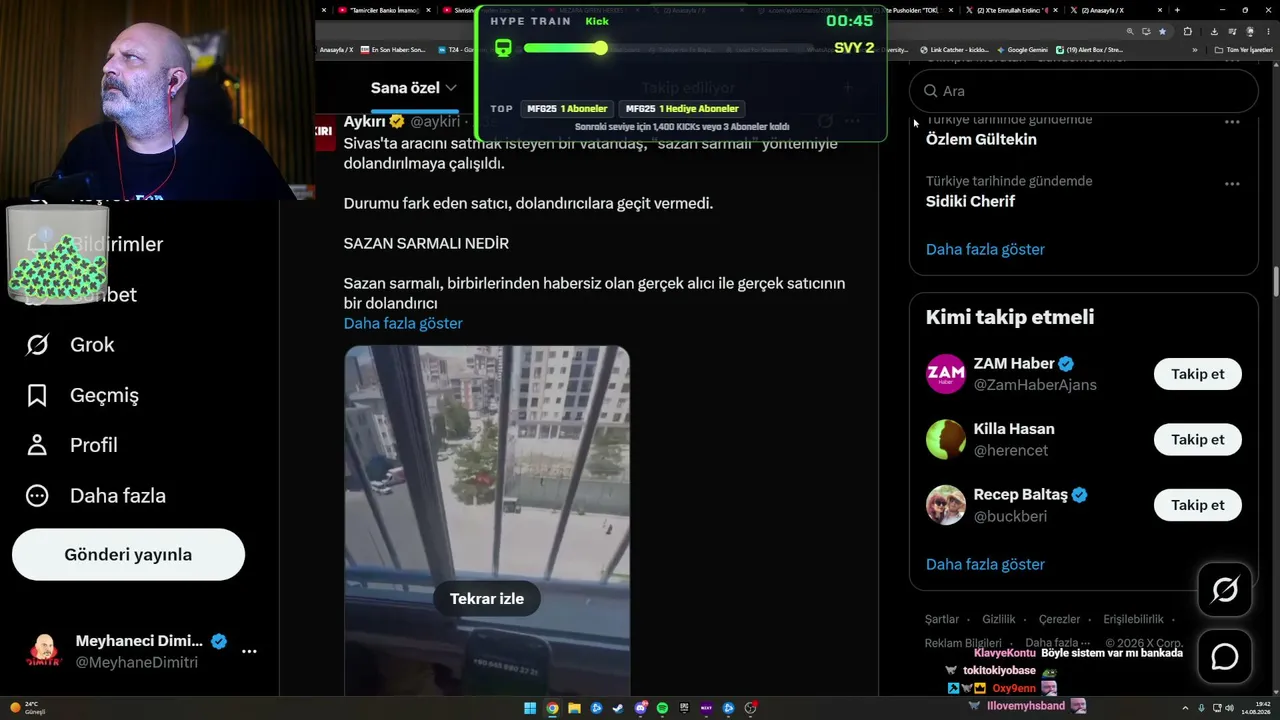
Task: Switch to the "Tamirciler Banko İmamoğ" YouTube tab
Action: 386,10
